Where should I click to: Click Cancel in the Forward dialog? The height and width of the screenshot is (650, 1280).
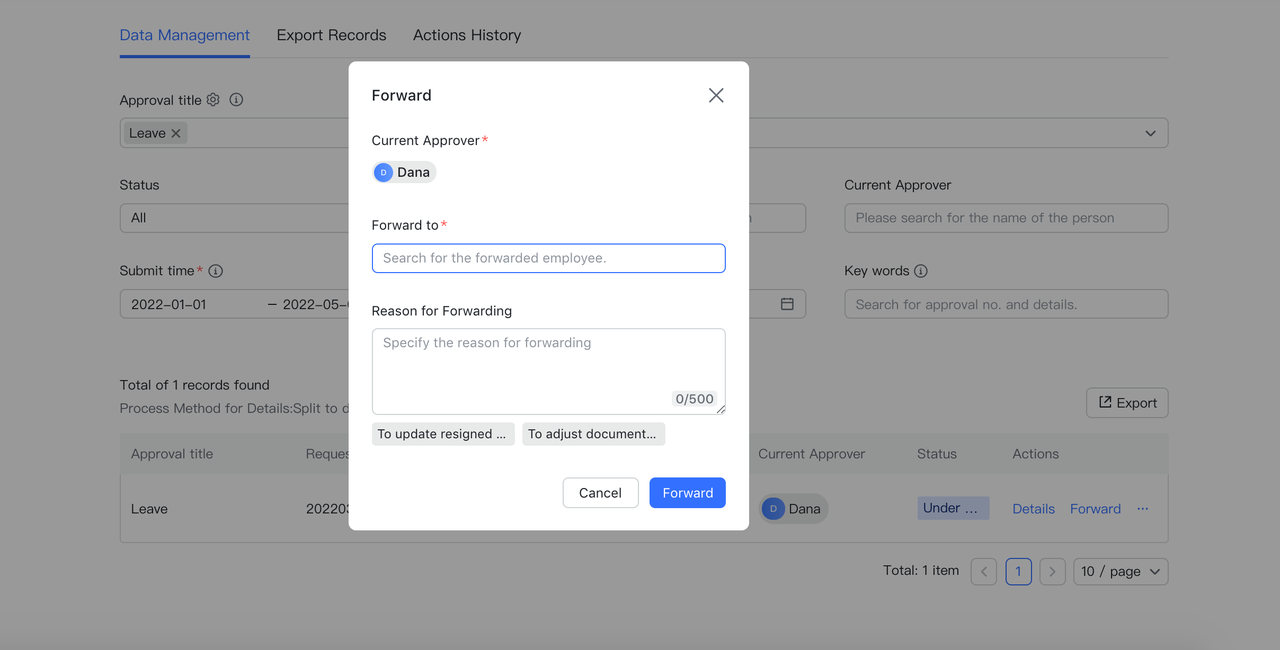[600, 493]
